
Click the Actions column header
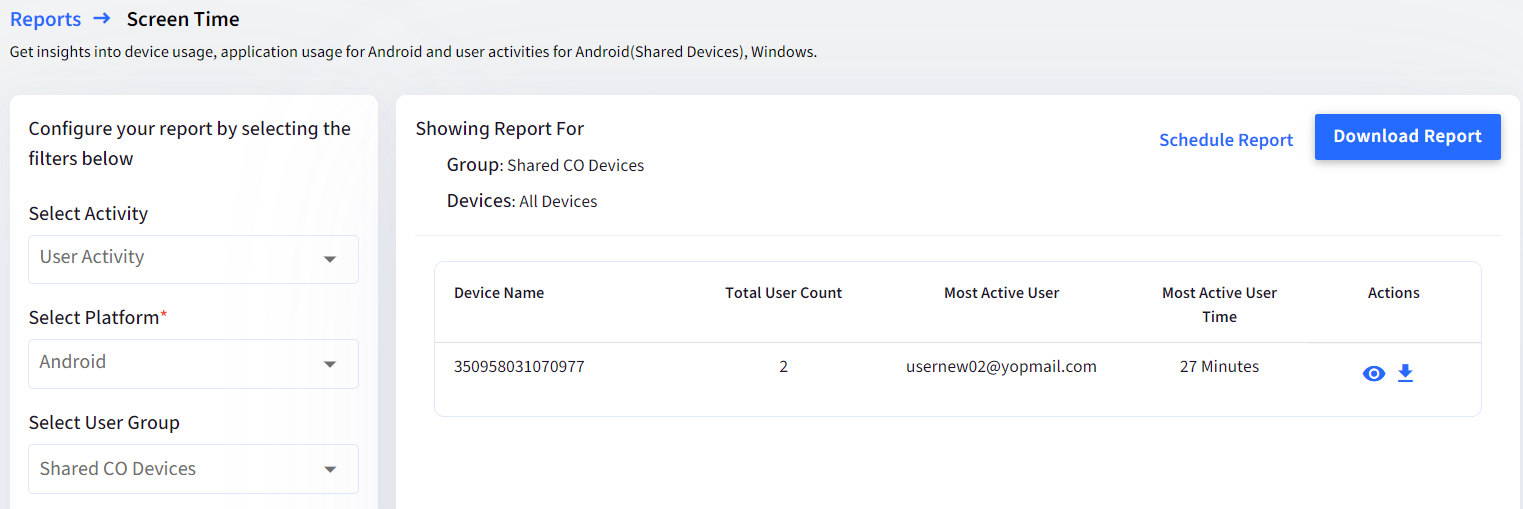coord(1394,293)
